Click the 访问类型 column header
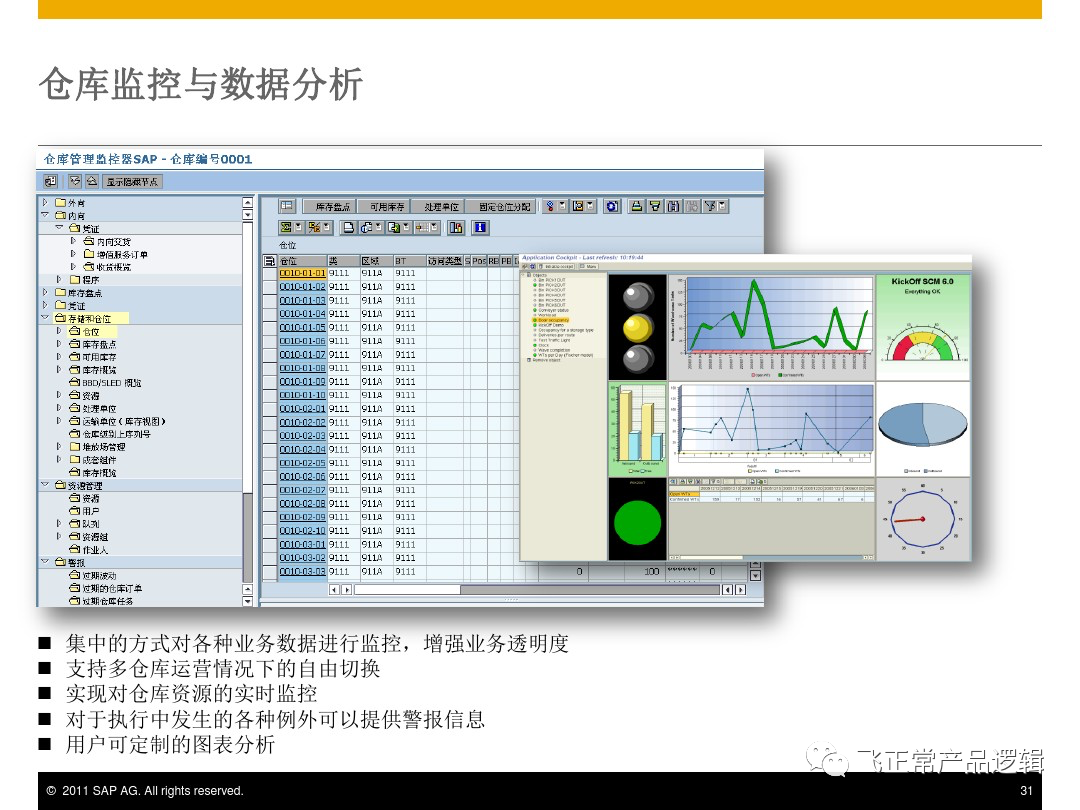This screenshot has width=1080, height=810. point(444,261)
